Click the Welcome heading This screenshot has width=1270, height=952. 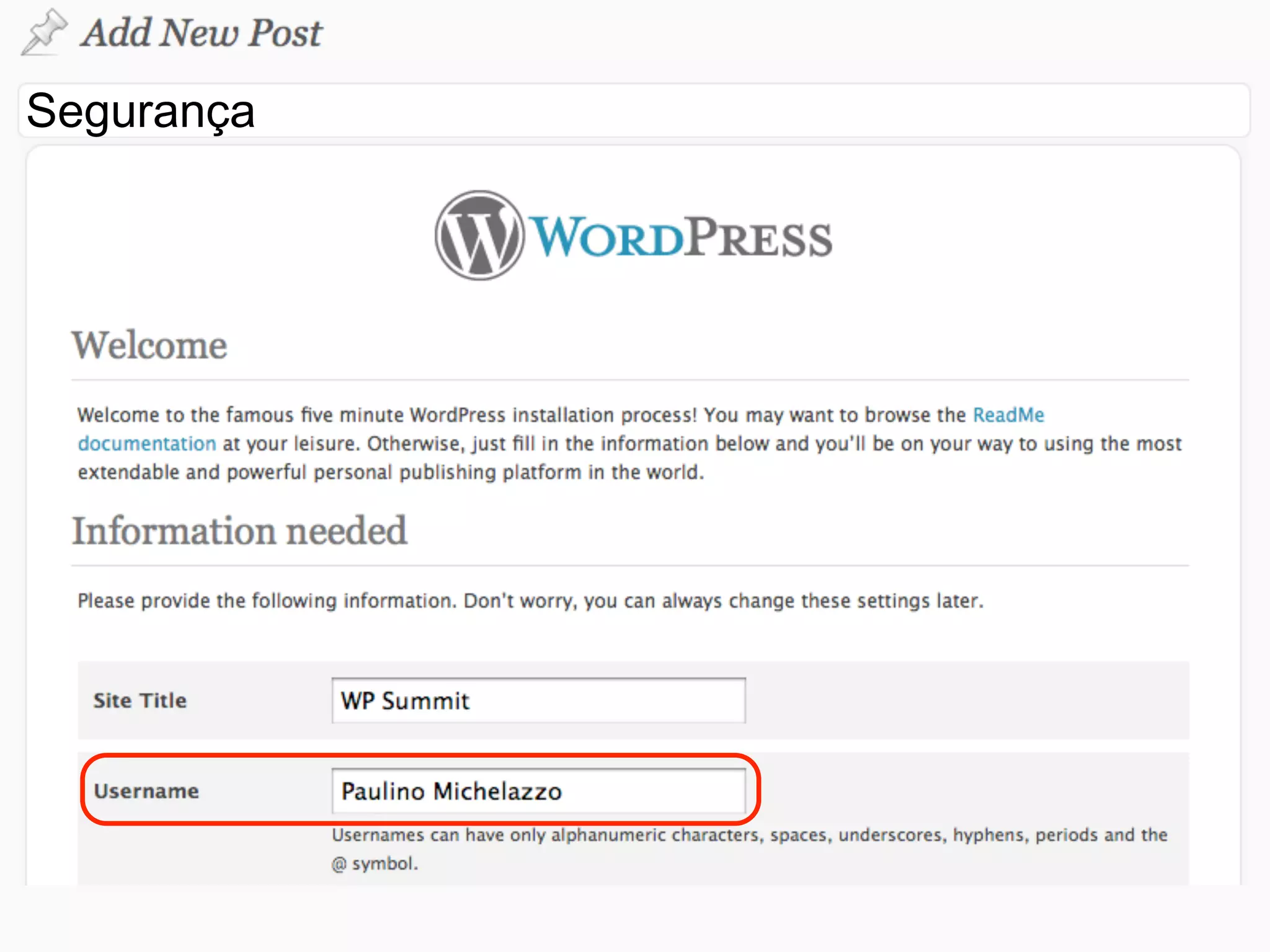point(149,345)
